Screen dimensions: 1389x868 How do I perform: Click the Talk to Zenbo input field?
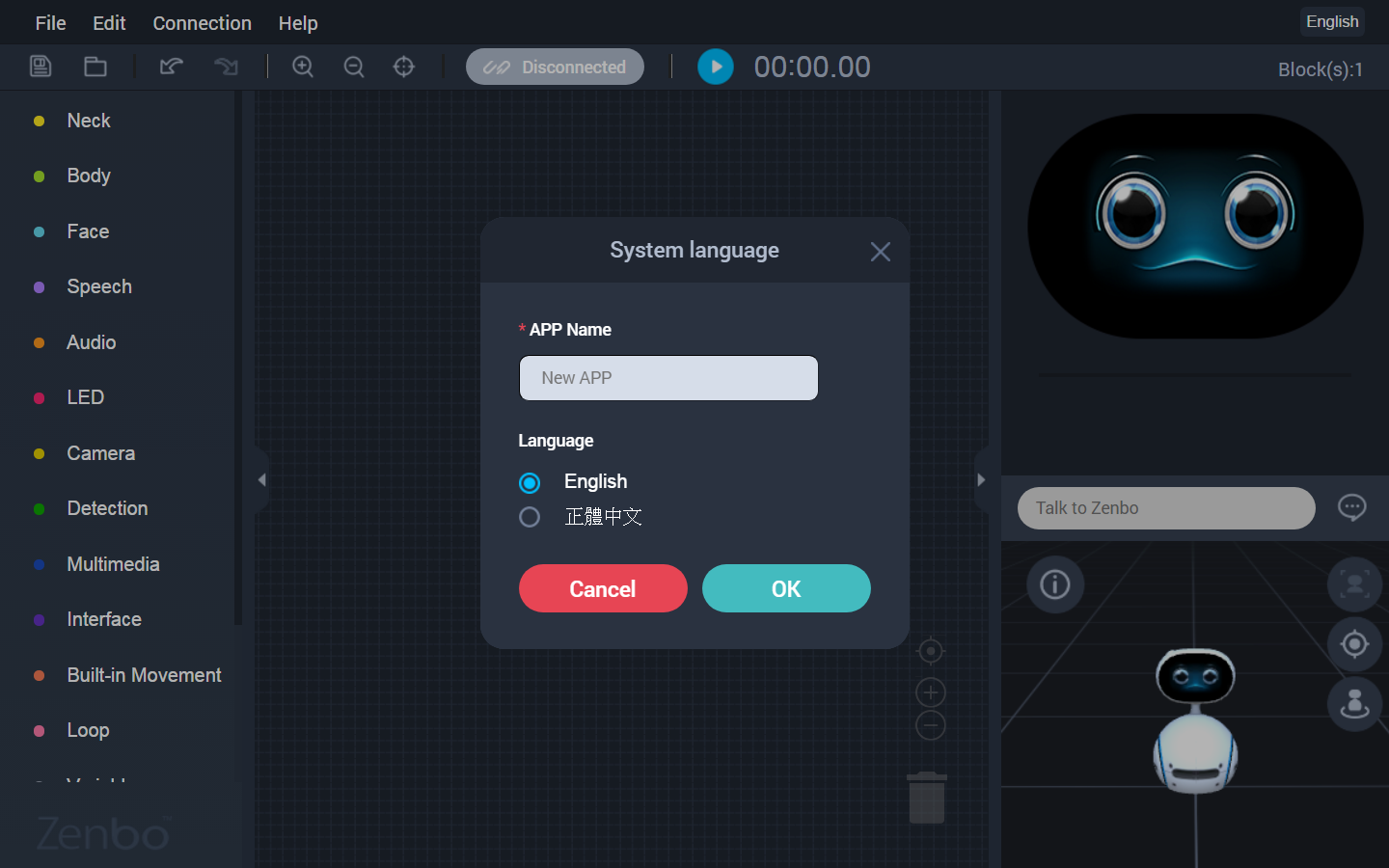1166,508
